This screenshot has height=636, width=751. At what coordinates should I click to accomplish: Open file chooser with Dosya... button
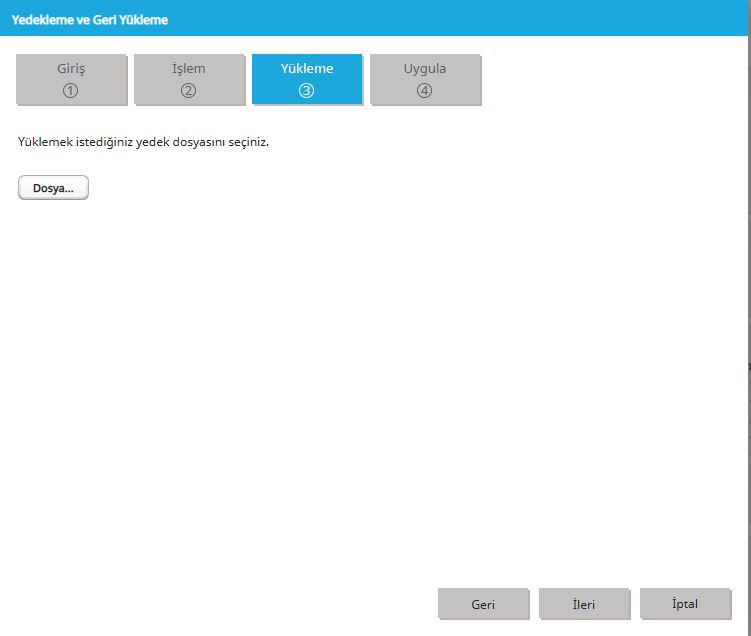(53, 188)
